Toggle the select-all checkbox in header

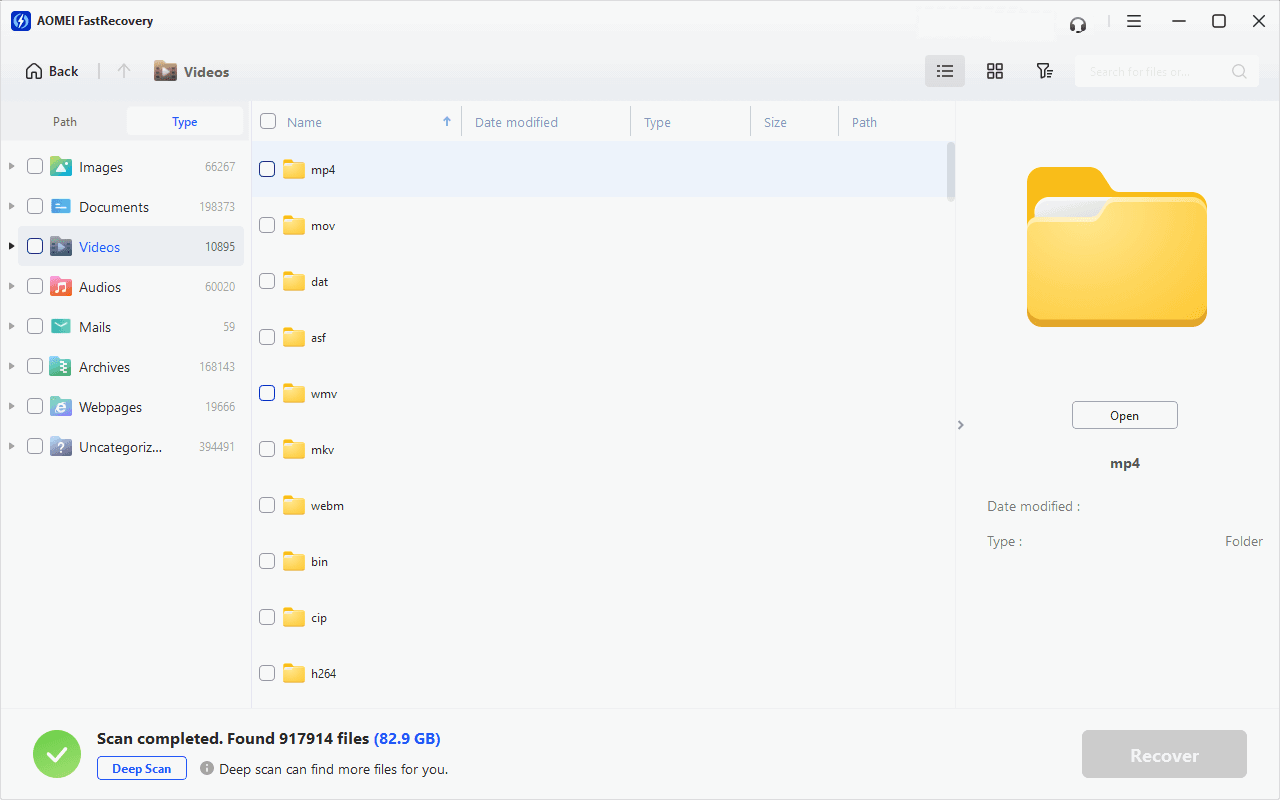[x=268, y=122]
